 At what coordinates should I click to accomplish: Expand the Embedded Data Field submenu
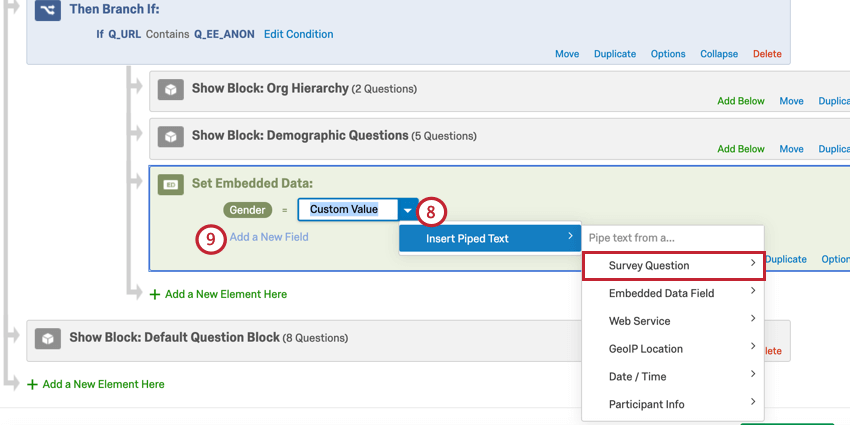673,293
